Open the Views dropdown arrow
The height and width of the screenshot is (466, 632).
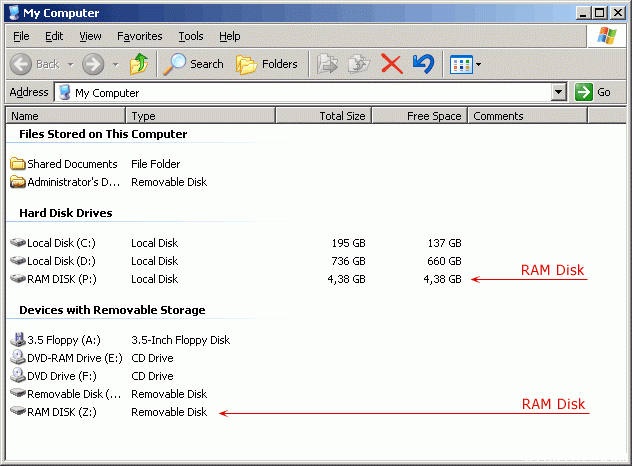click(478, 64)
